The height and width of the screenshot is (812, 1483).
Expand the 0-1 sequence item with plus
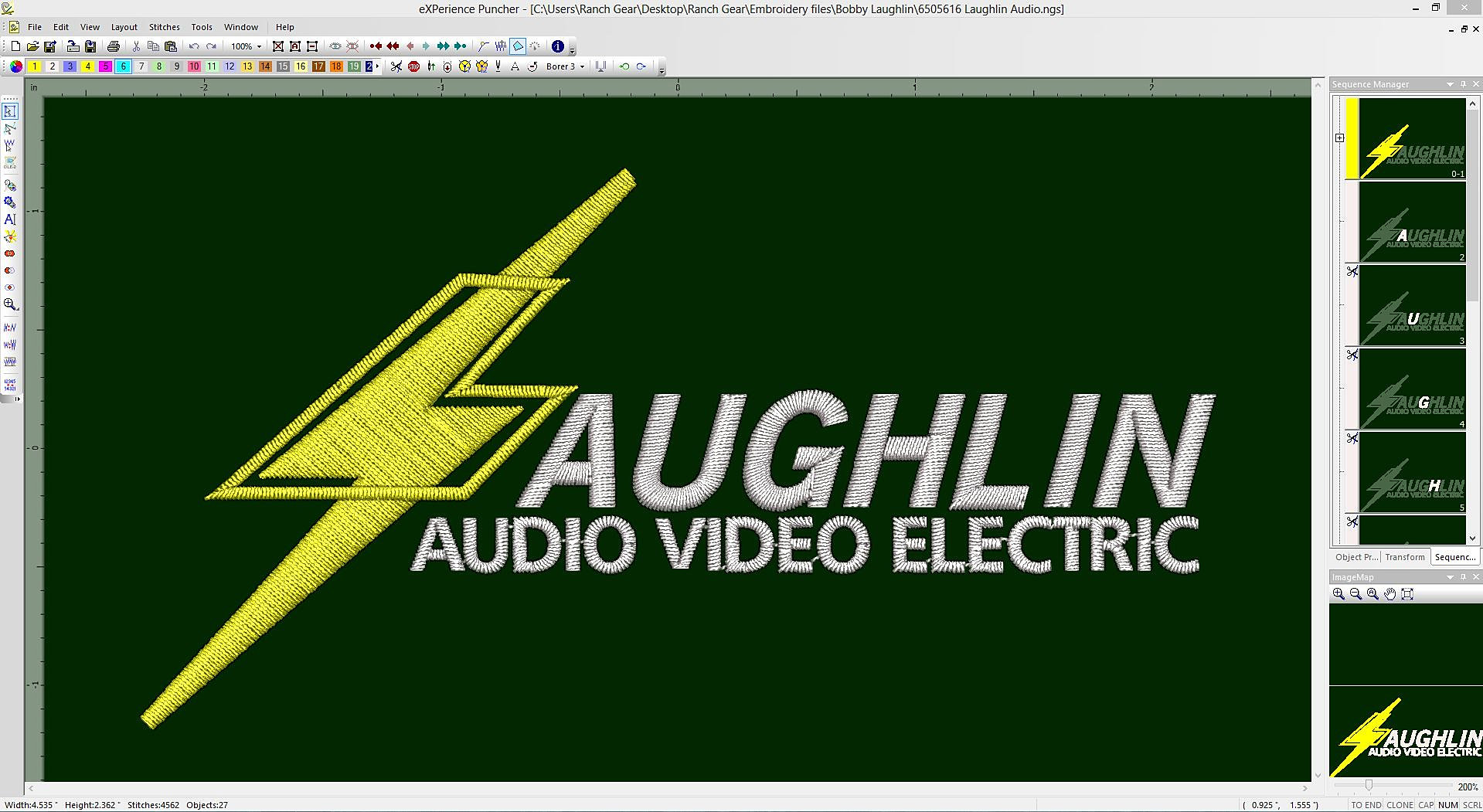[x=1340, y=138]
